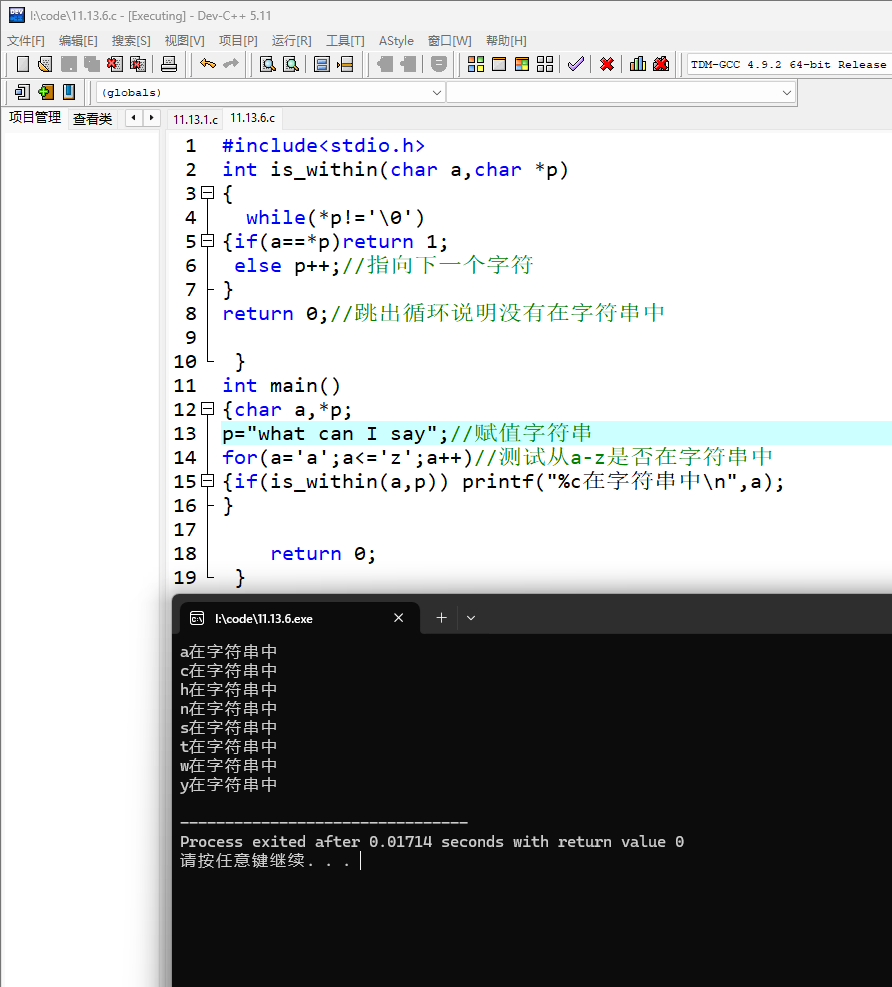Click the line 'return 0;' at line 18
The height and width of the screenshot is (987, 892).
coord(323,553)
